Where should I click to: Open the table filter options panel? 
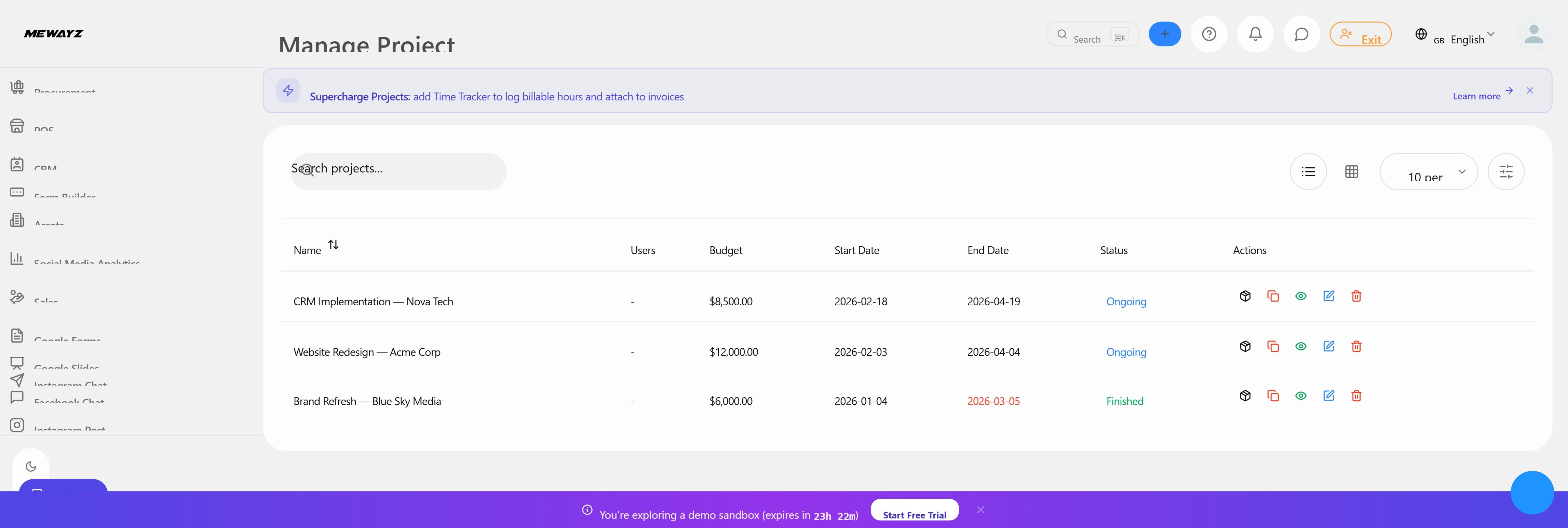(1506, 171)
